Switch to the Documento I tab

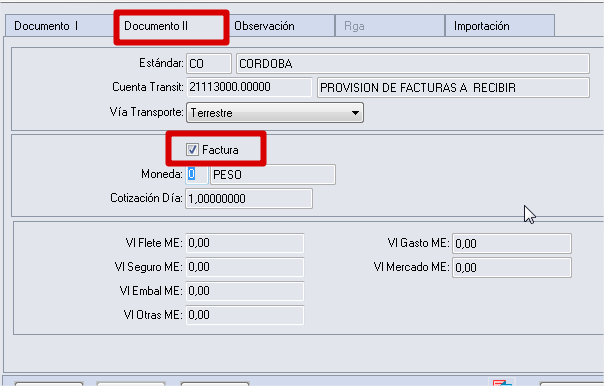point(60,26)
